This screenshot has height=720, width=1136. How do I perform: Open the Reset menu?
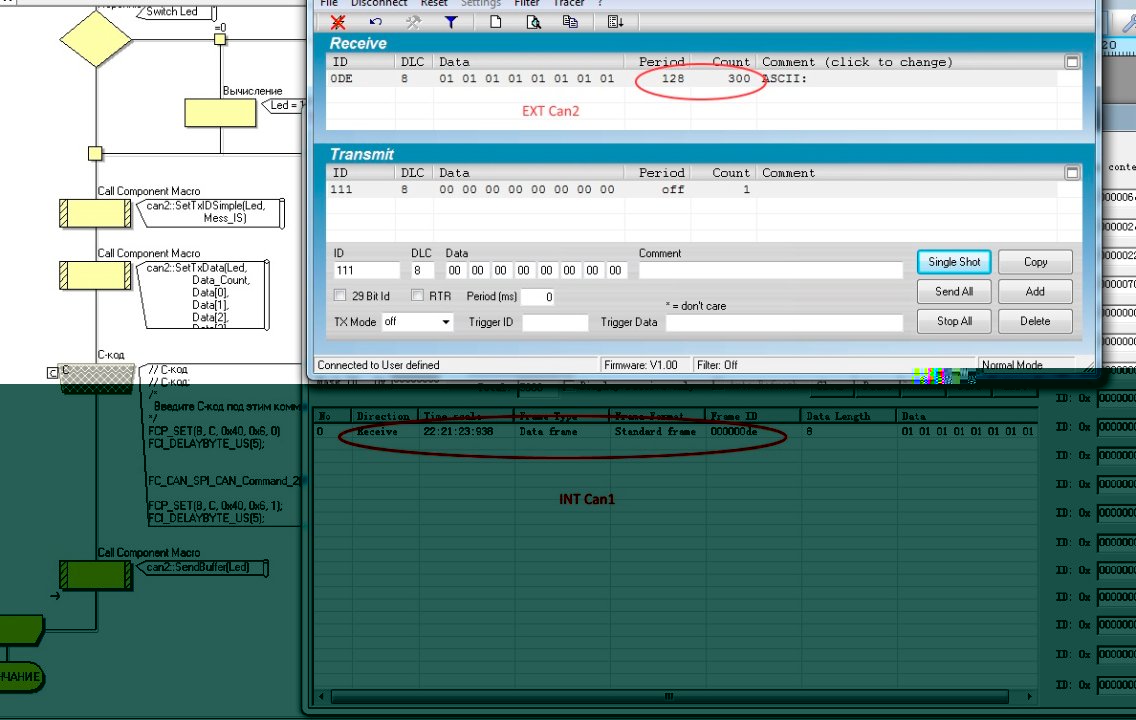point(434,3)
